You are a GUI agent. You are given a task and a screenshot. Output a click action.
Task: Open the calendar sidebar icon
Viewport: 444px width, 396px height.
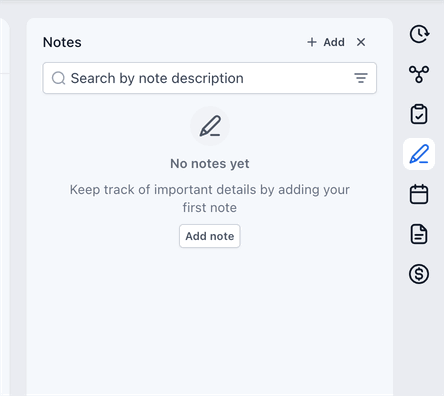419,194
